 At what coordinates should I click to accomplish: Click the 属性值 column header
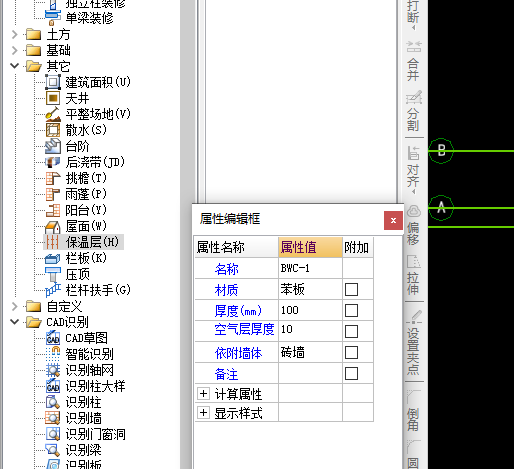(310, 247)
